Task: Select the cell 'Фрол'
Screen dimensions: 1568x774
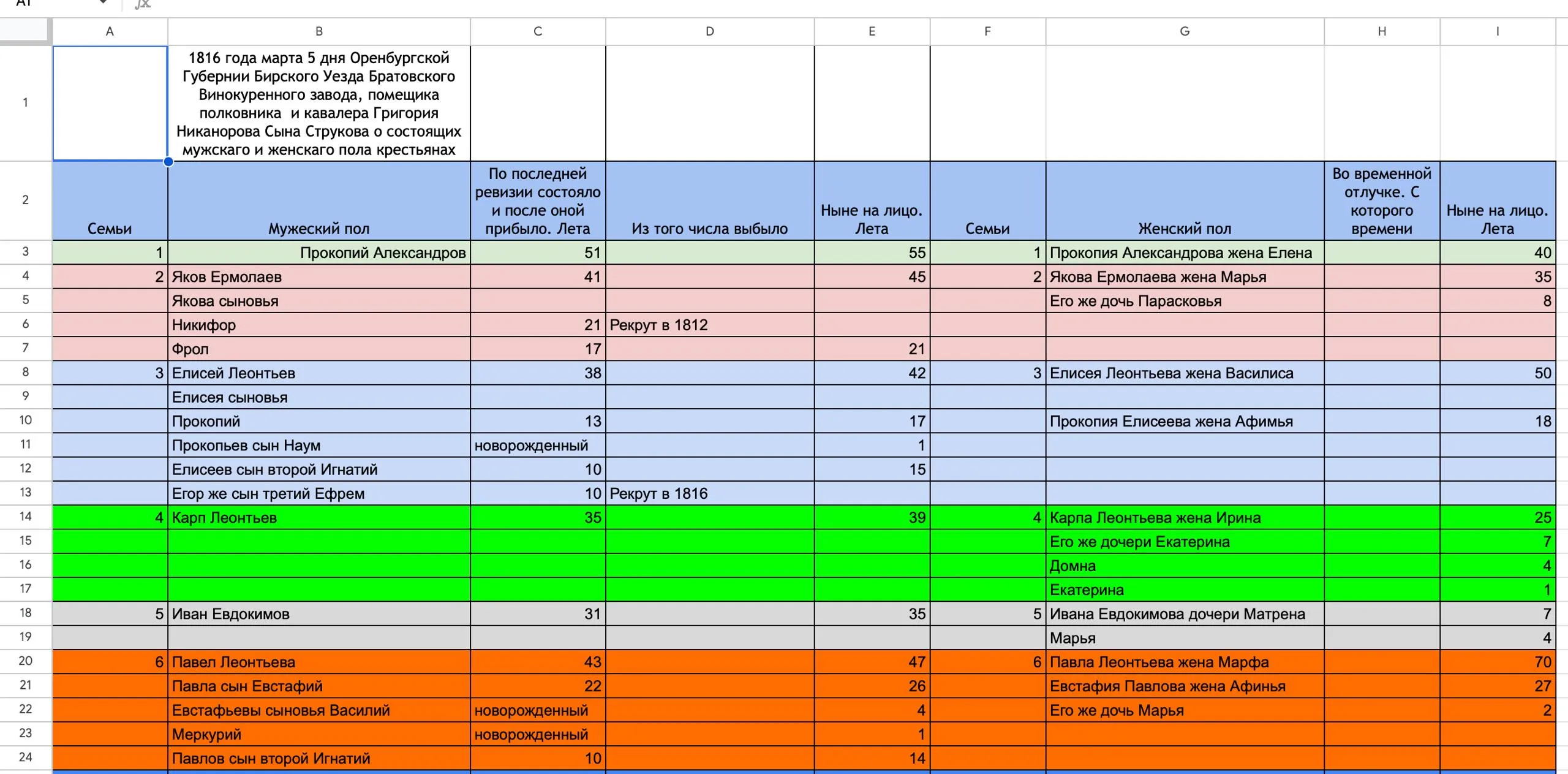Action: [319, 349]
